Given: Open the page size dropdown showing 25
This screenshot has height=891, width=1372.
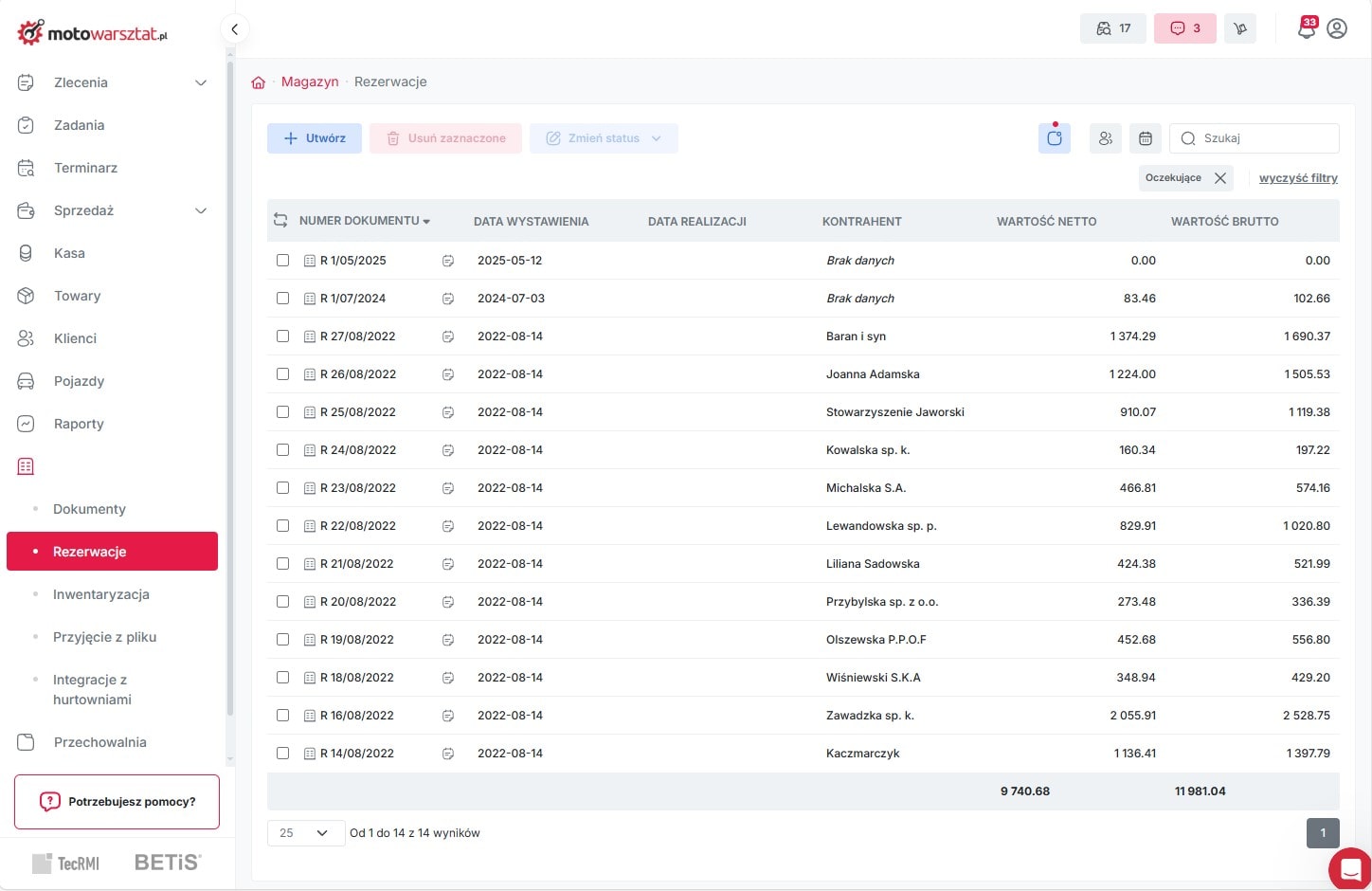Looking at the screenshot, I should click(305, 833).
